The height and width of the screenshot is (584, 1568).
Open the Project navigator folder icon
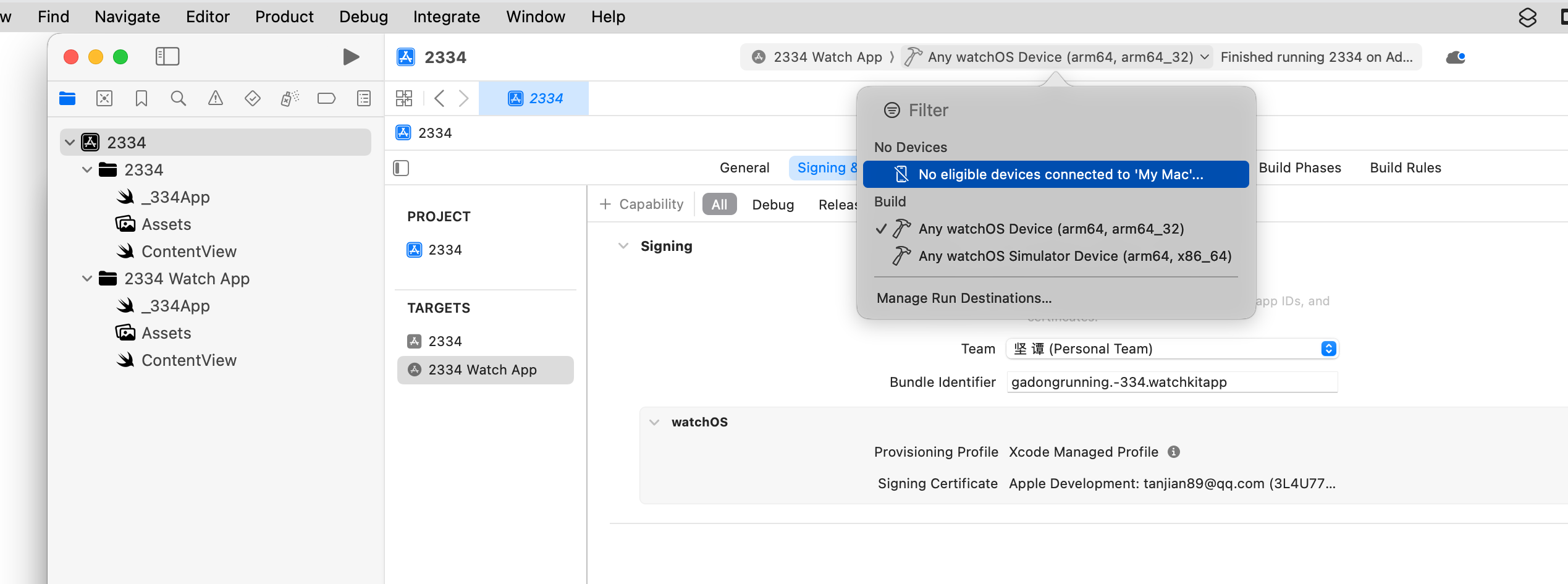(x=67, y=98)
